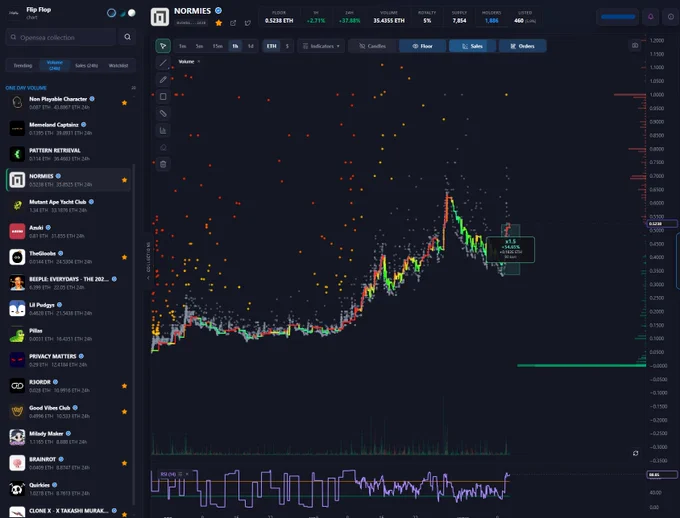Screen dimensions: 680x518
Task: Open Memeland Captainz collection
Action: pos(68,128)
